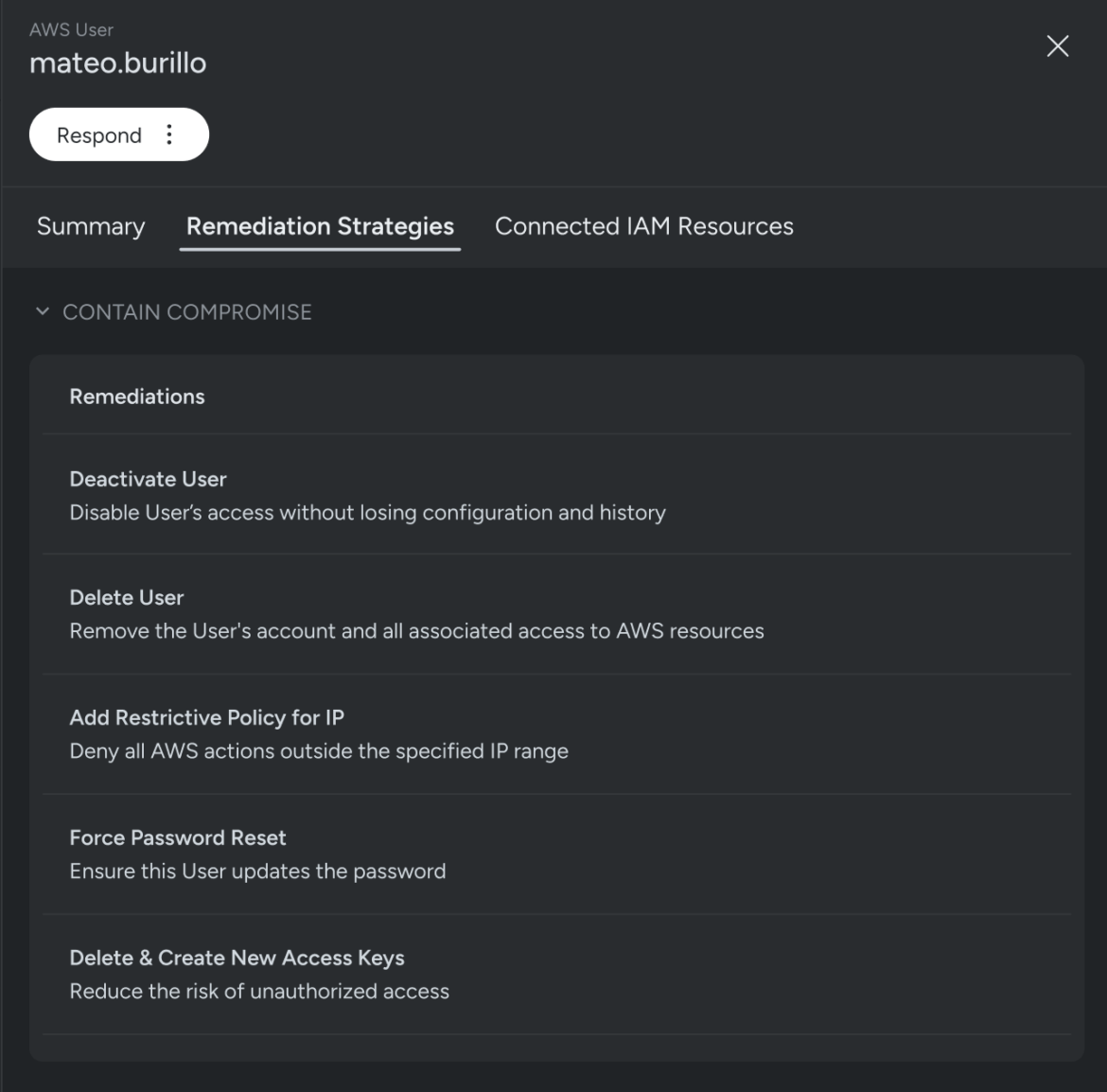Image resolution: width=1107 pixels, height=1092 pixels.
Task: Select the Delete User remediation
Action: pos(127,597)
